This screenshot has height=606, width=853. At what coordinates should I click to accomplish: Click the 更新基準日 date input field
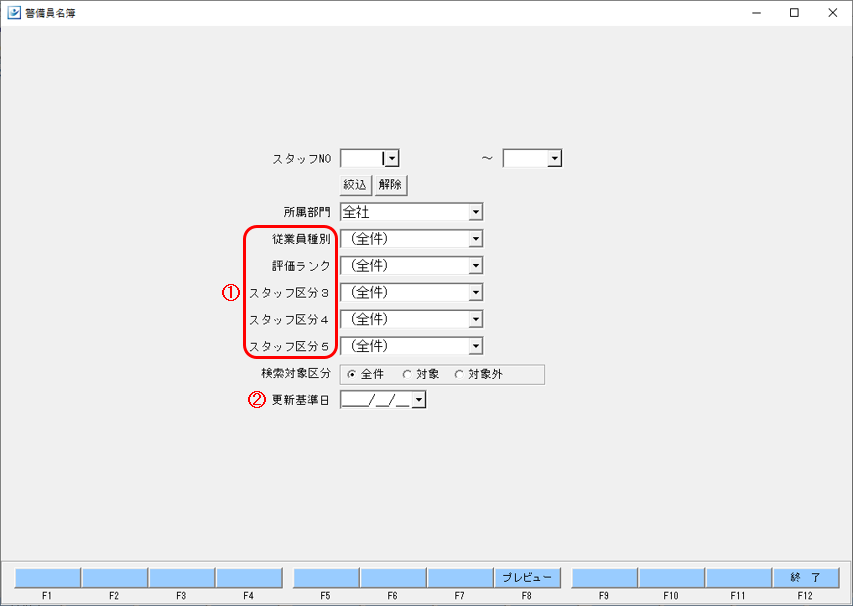tap(376, 400)
